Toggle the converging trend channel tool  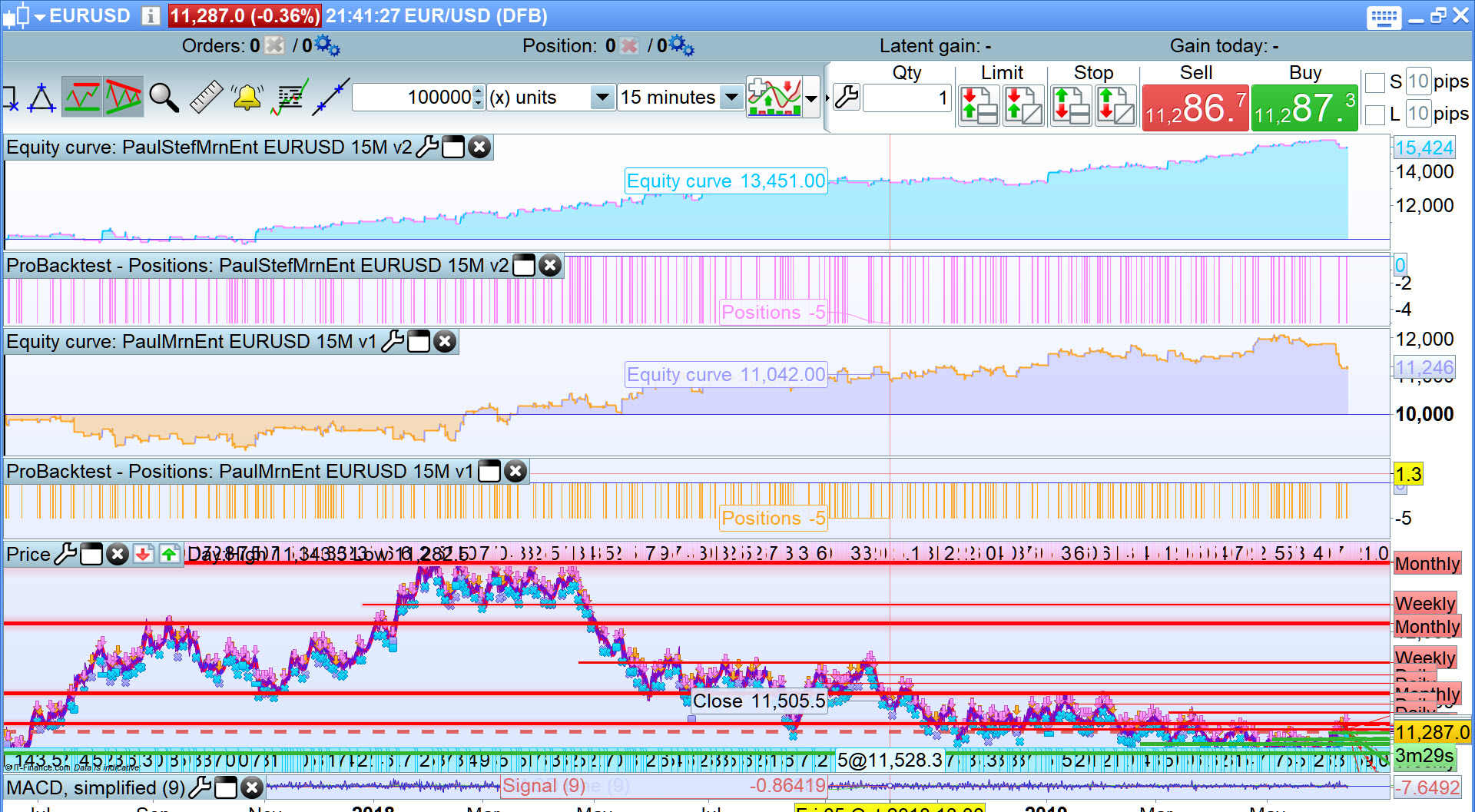click(x=123, y=97)
